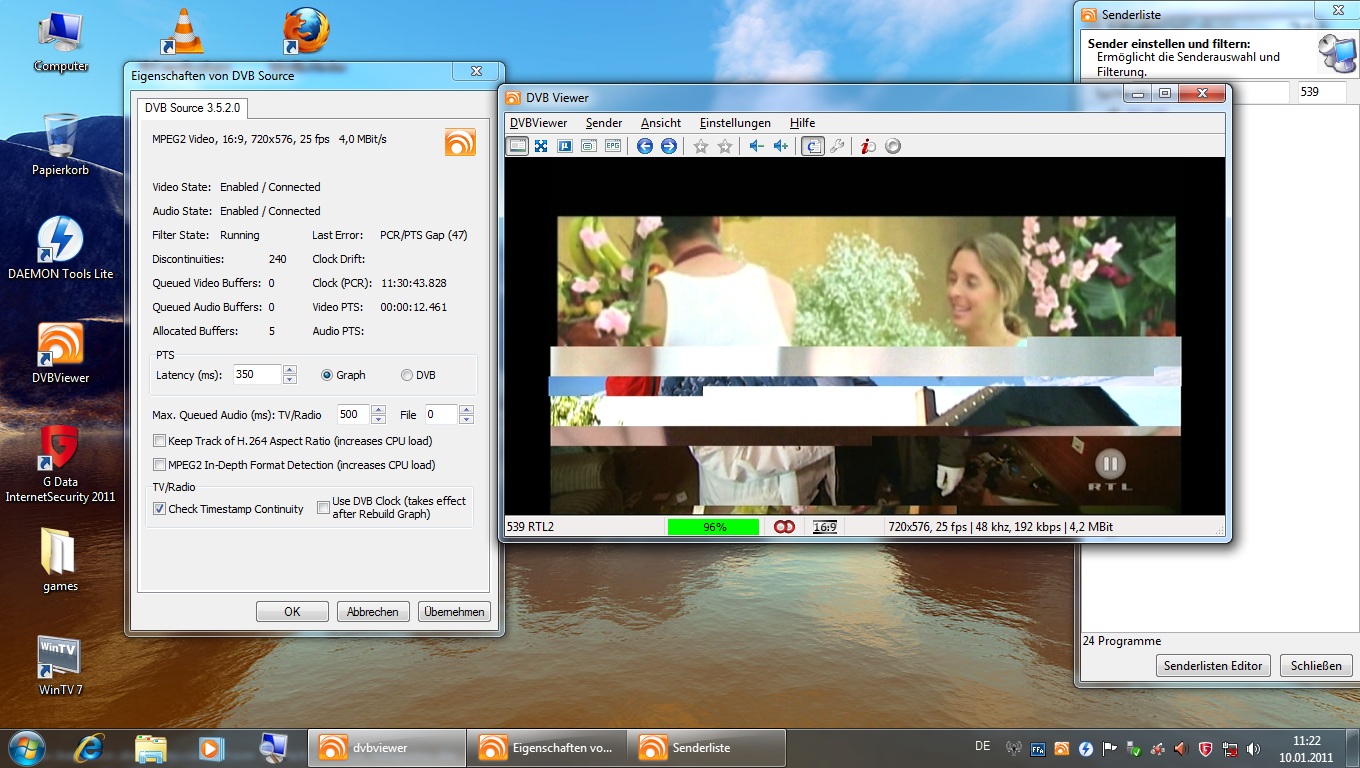Decrease volume with the speaker minus icon
The image size is (1360, 768).
point(756,146)
